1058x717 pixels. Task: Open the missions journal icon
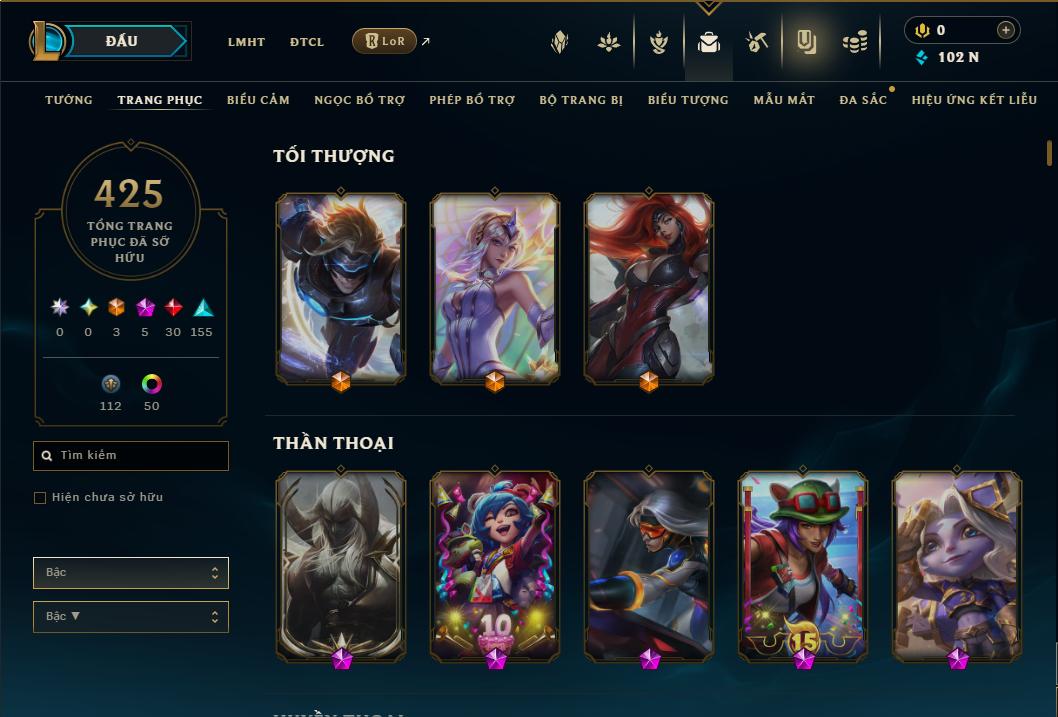(806, 42)
